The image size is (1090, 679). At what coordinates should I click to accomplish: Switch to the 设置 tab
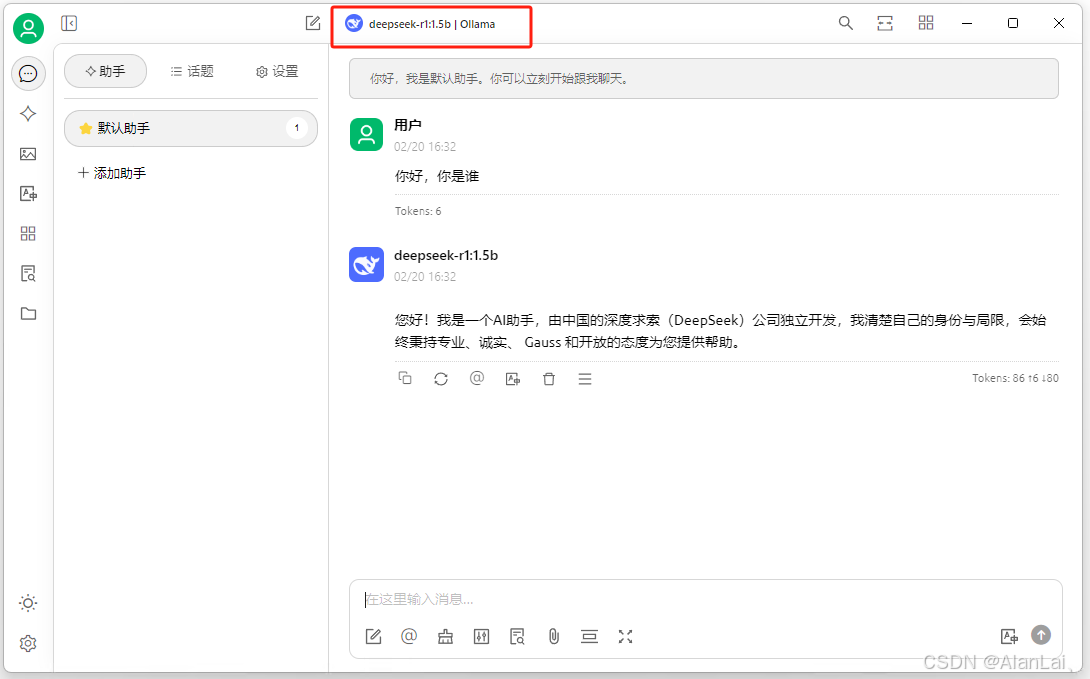[x=277, y=71]
